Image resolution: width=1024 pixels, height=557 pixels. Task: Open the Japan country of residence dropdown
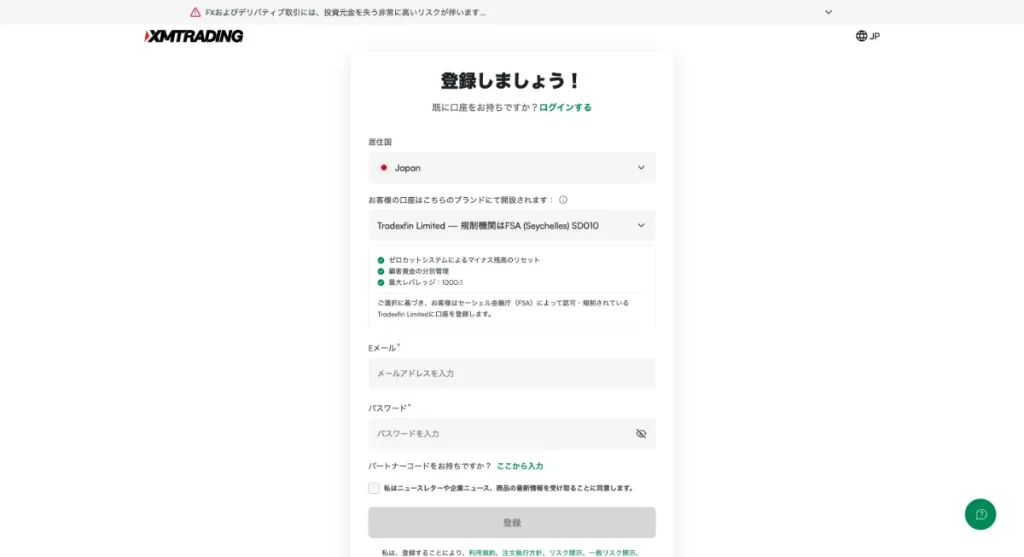511,168
